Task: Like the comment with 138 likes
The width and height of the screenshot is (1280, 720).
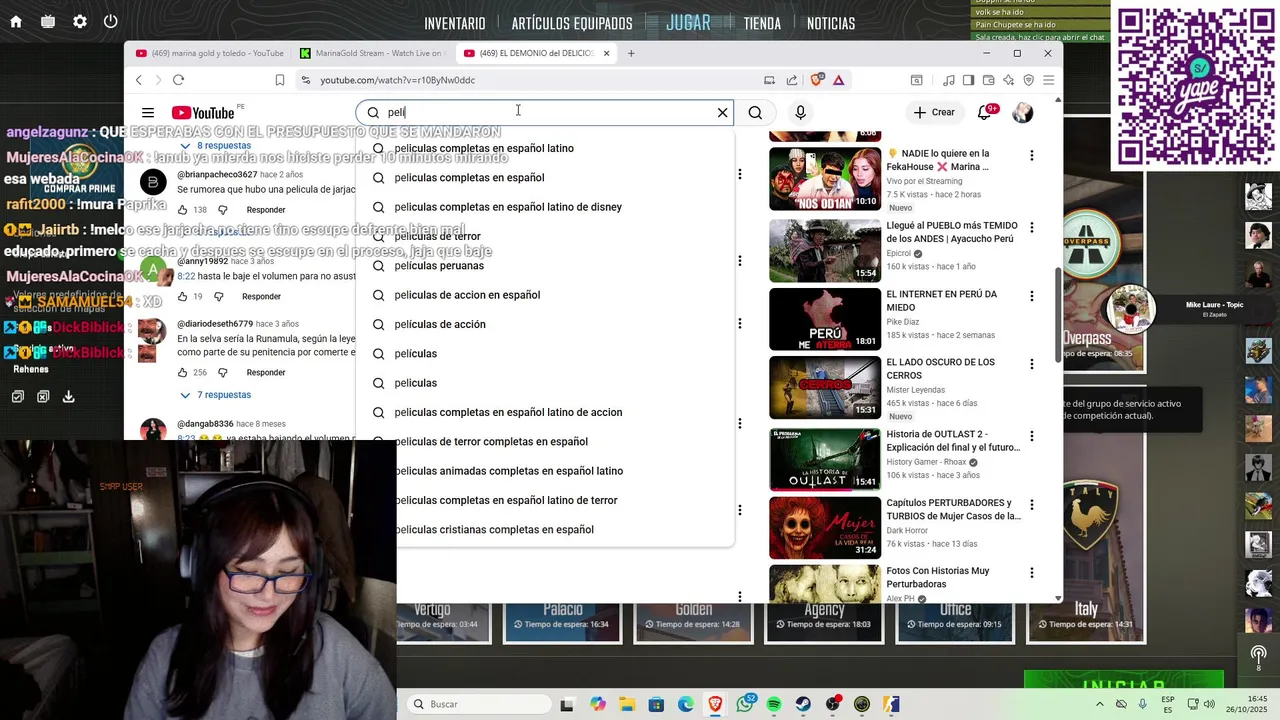Action: 182,210
